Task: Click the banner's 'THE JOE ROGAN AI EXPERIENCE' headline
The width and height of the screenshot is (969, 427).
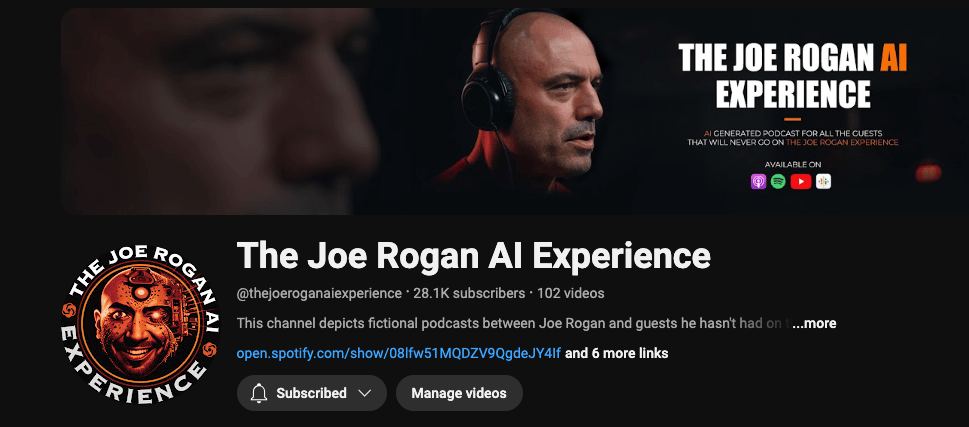Action: (x=793, y=75)
